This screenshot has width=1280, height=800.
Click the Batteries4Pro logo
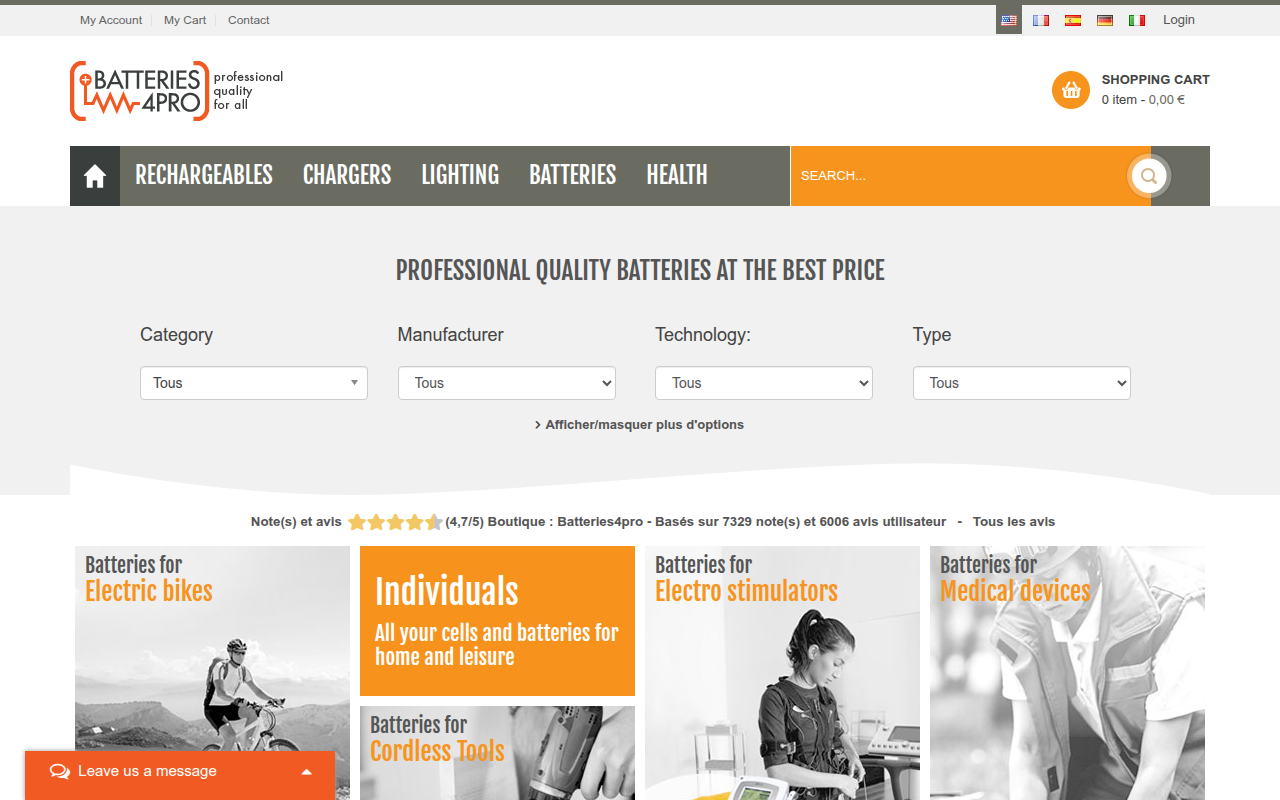tap(177, 91)
